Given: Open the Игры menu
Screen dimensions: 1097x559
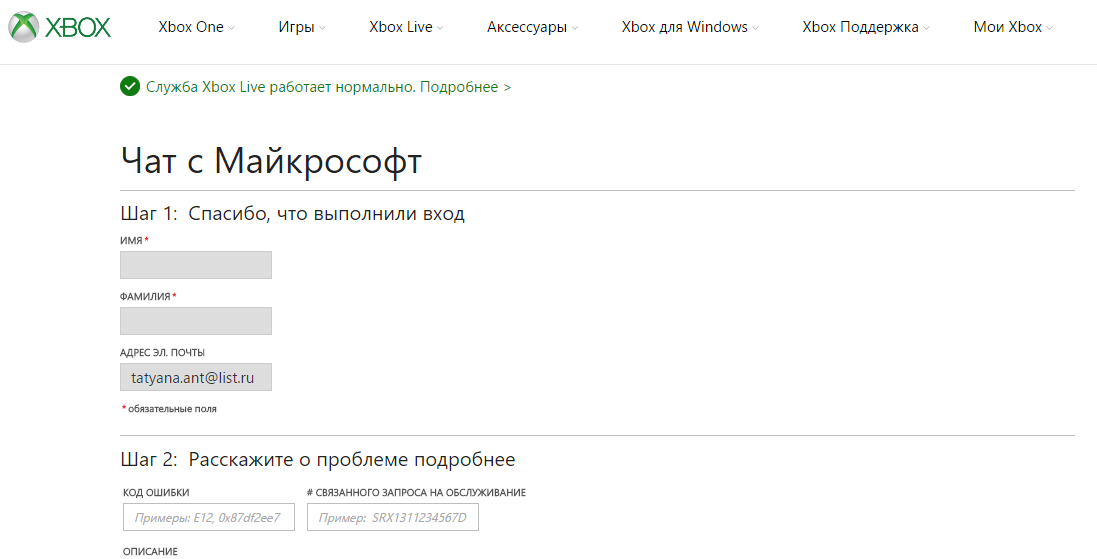Looking at the screenshot, I should (x=296, y=27).
